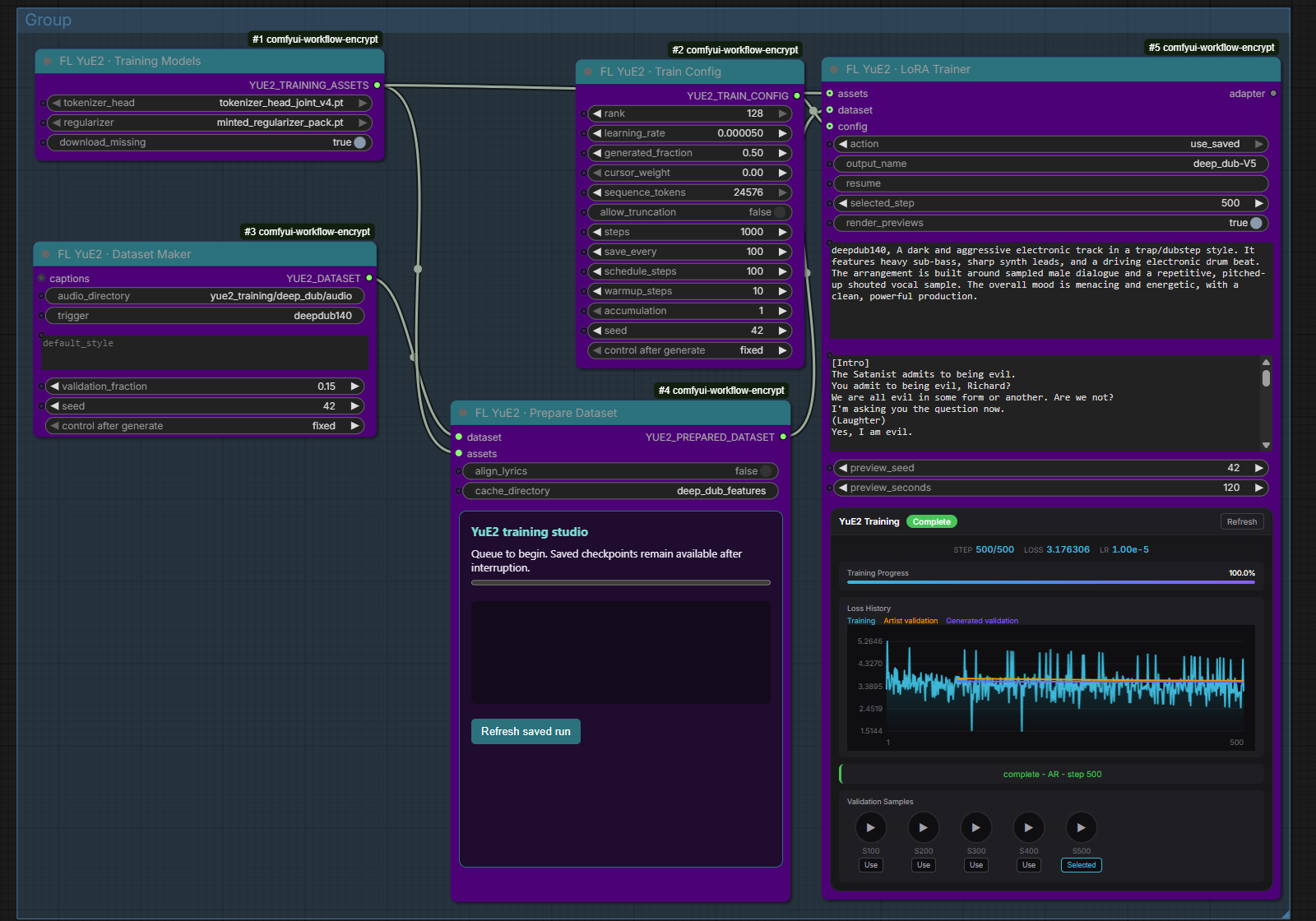Click the Selected S500 checkpoint button

point(1081,865)
